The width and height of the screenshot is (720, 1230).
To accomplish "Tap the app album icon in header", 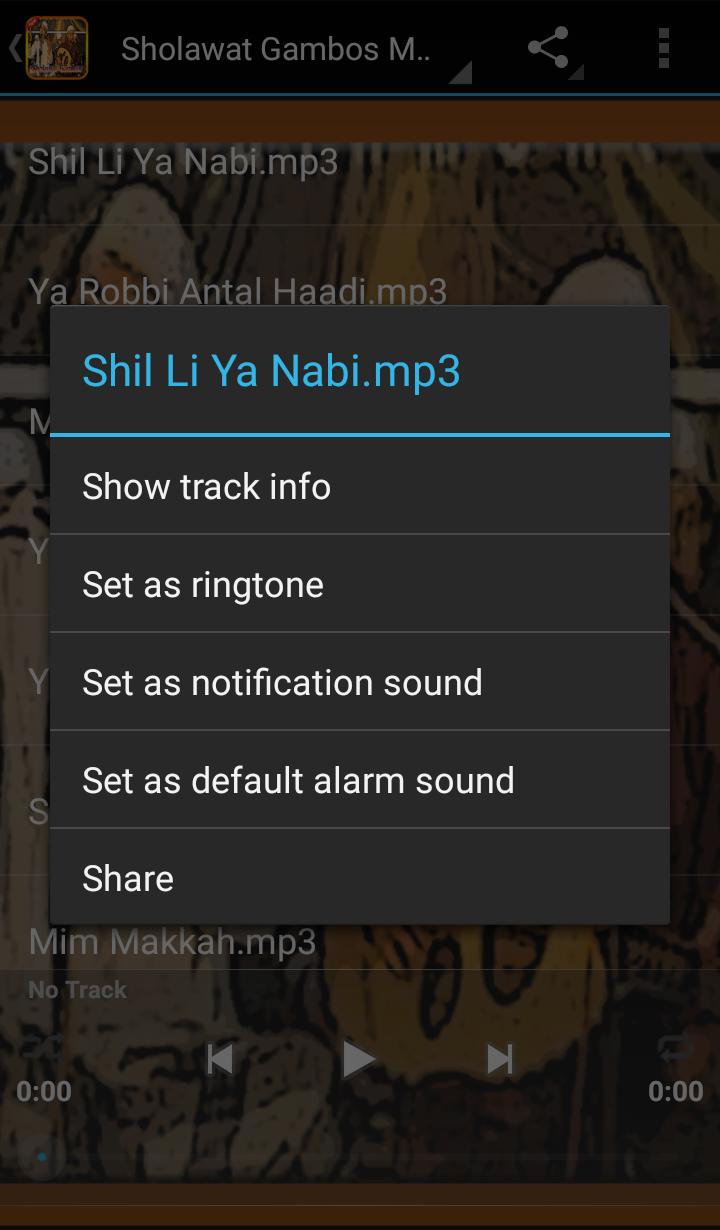I will [56, 48].
